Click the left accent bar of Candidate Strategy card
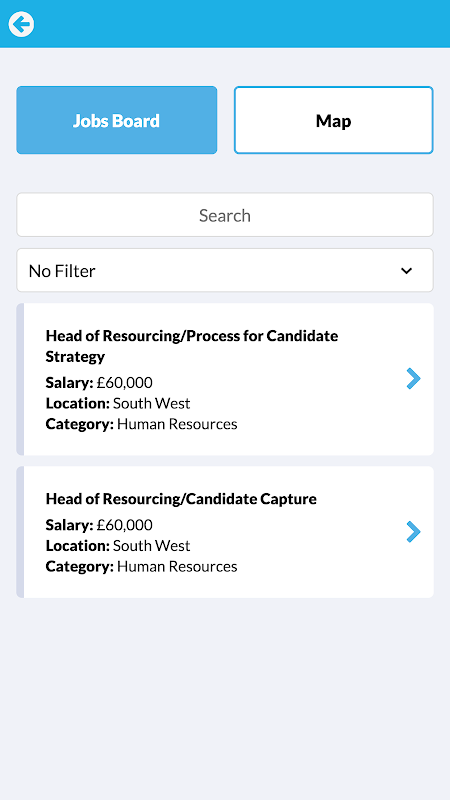The width and height of the screenshot is (450, 800). tap(20, 379)
